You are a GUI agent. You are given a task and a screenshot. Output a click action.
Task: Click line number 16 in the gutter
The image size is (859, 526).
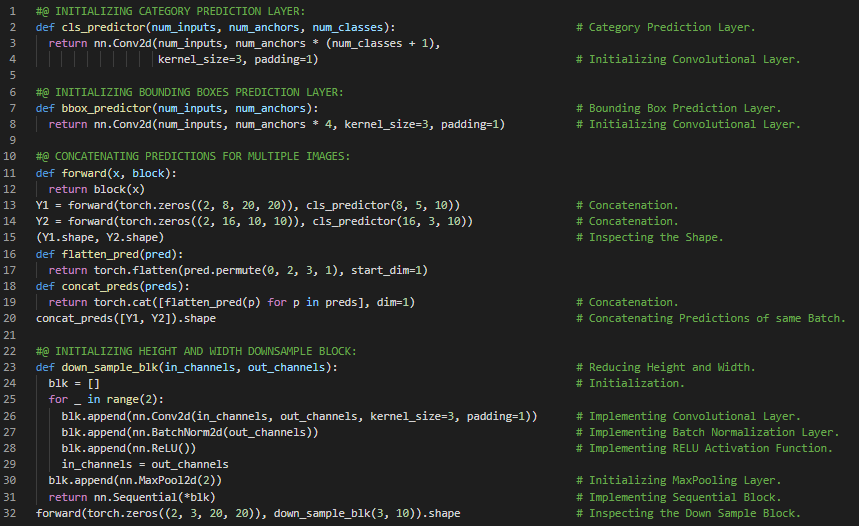[x=12, y=254]
